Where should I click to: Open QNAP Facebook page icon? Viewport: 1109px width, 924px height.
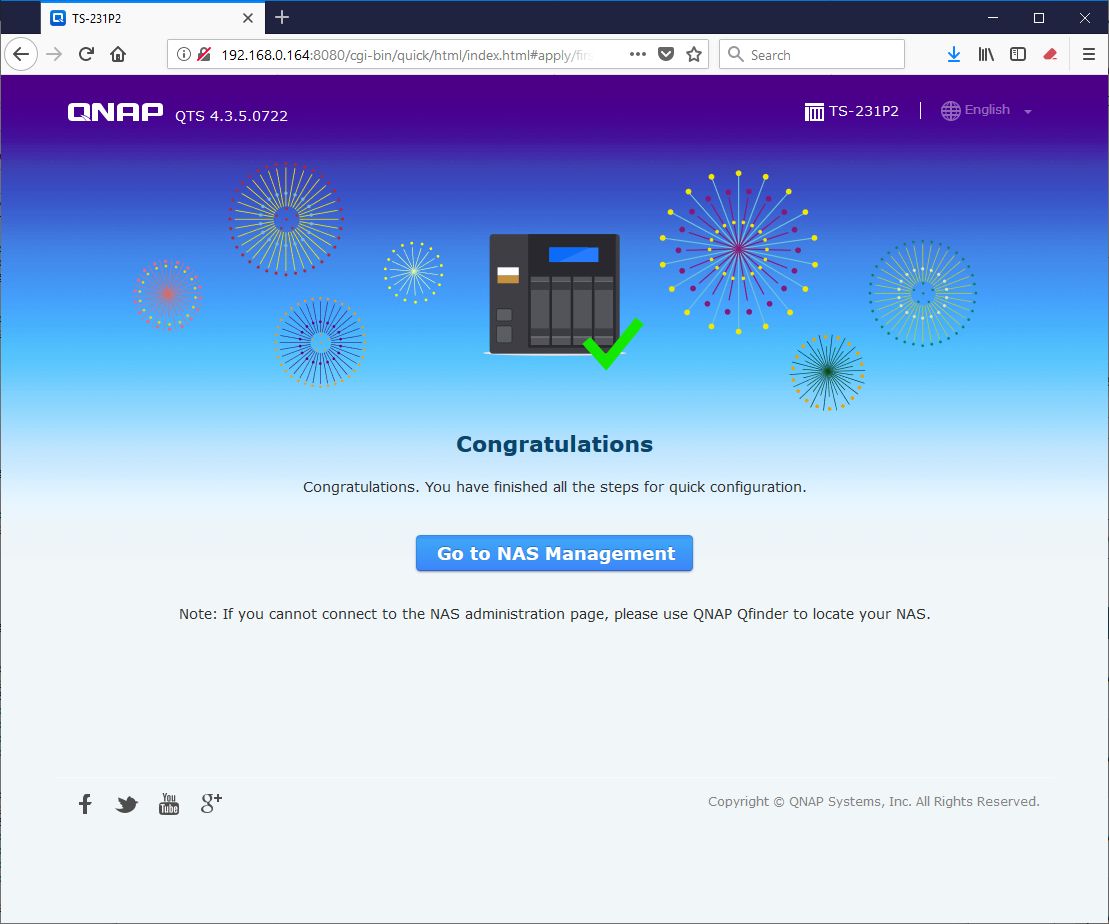[x=85, y=804]
